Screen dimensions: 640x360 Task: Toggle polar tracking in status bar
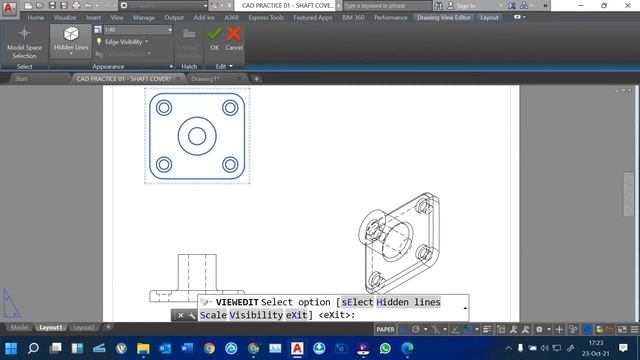pyautogui.click(x=416, y=329)
